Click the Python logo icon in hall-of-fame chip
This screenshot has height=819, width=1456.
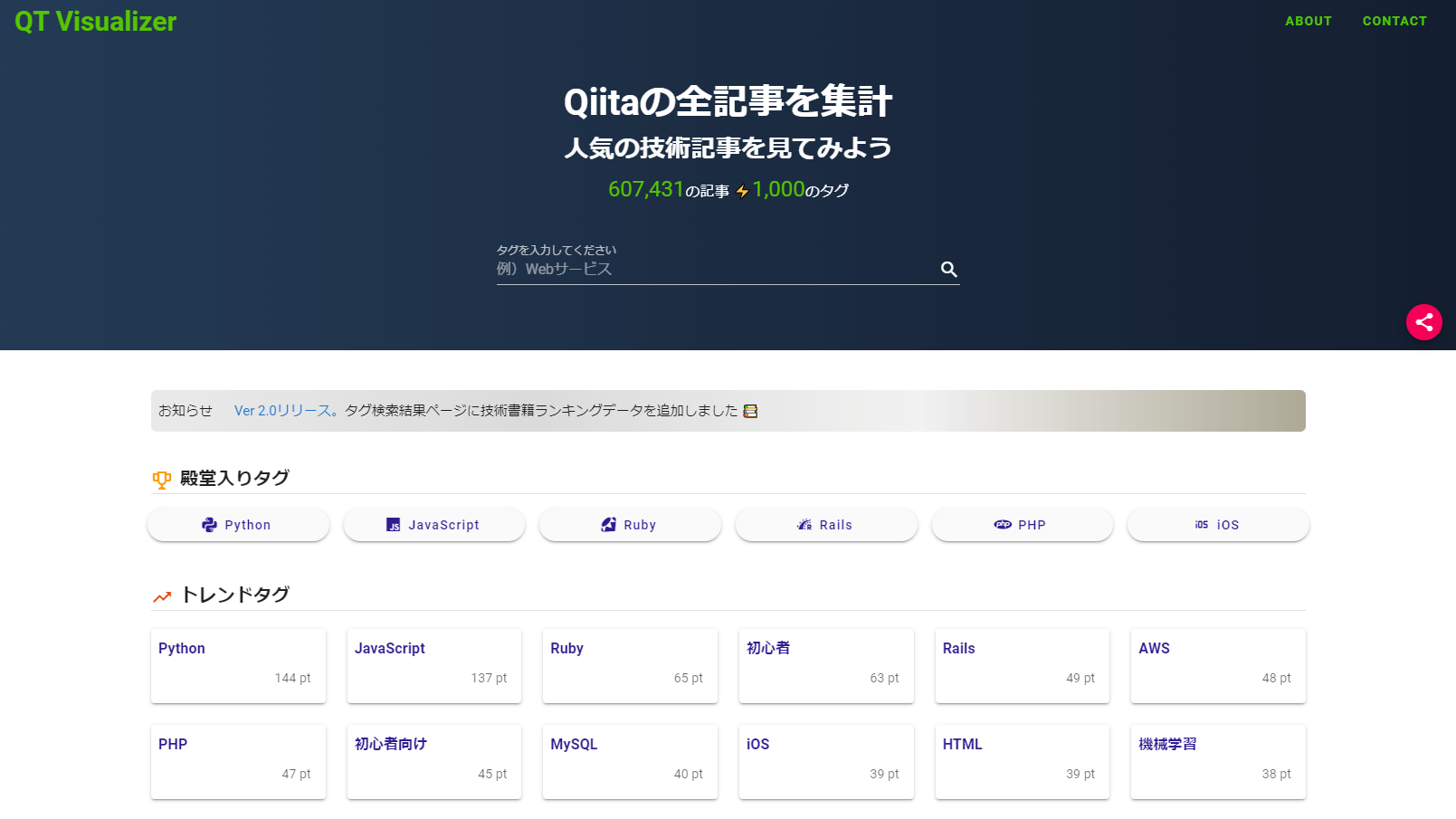[209, 525]
